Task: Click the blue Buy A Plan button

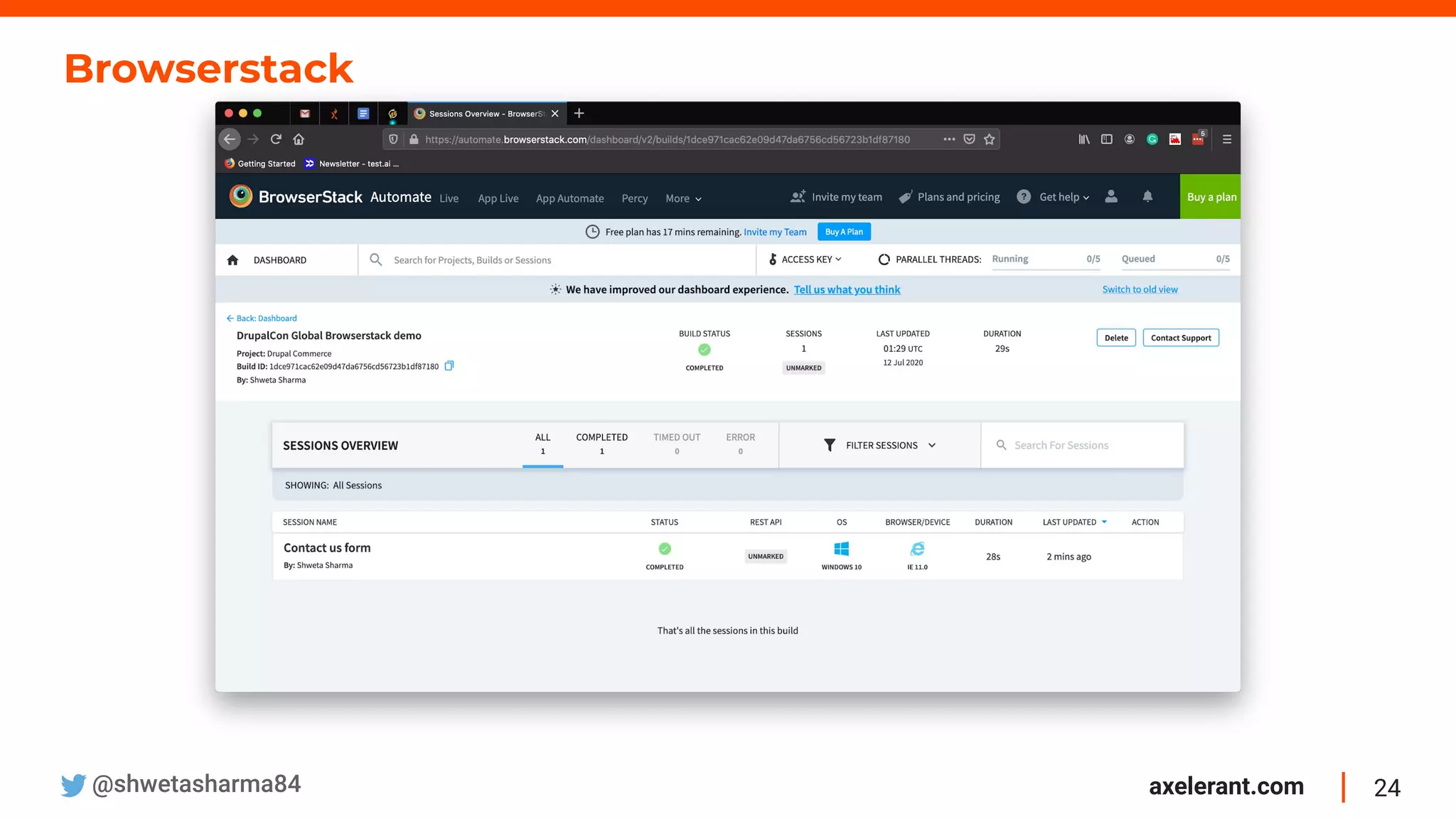Action: click(x=844, y=232)
